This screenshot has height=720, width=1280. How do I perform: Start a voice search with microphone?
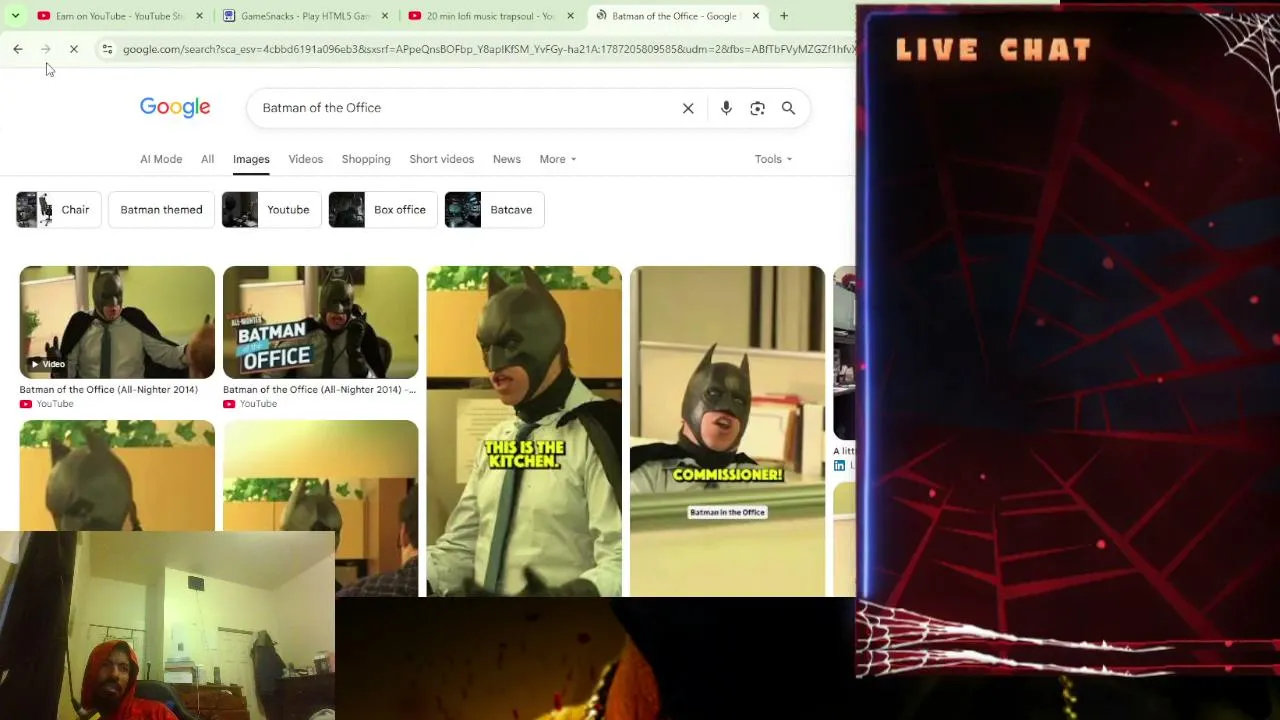pos(726,108)
